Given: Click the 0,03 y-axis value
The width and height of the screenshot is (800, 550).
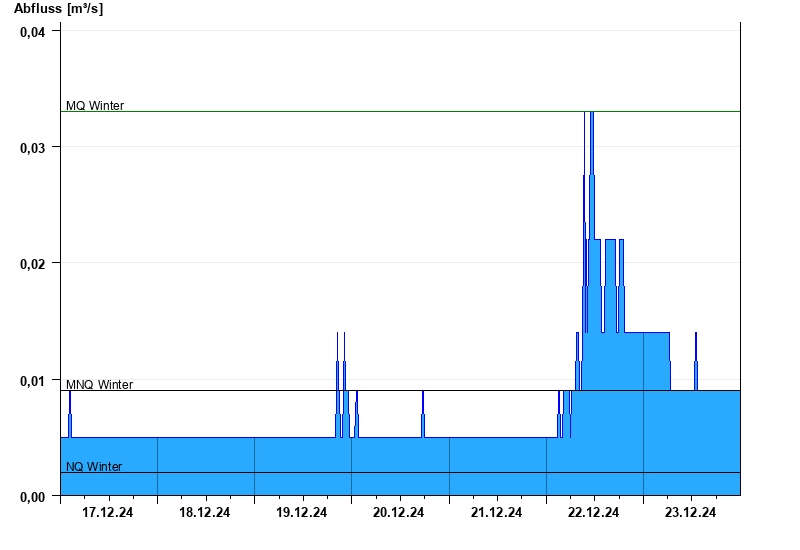Looking at the screenshot, I should tap(33, 148).
